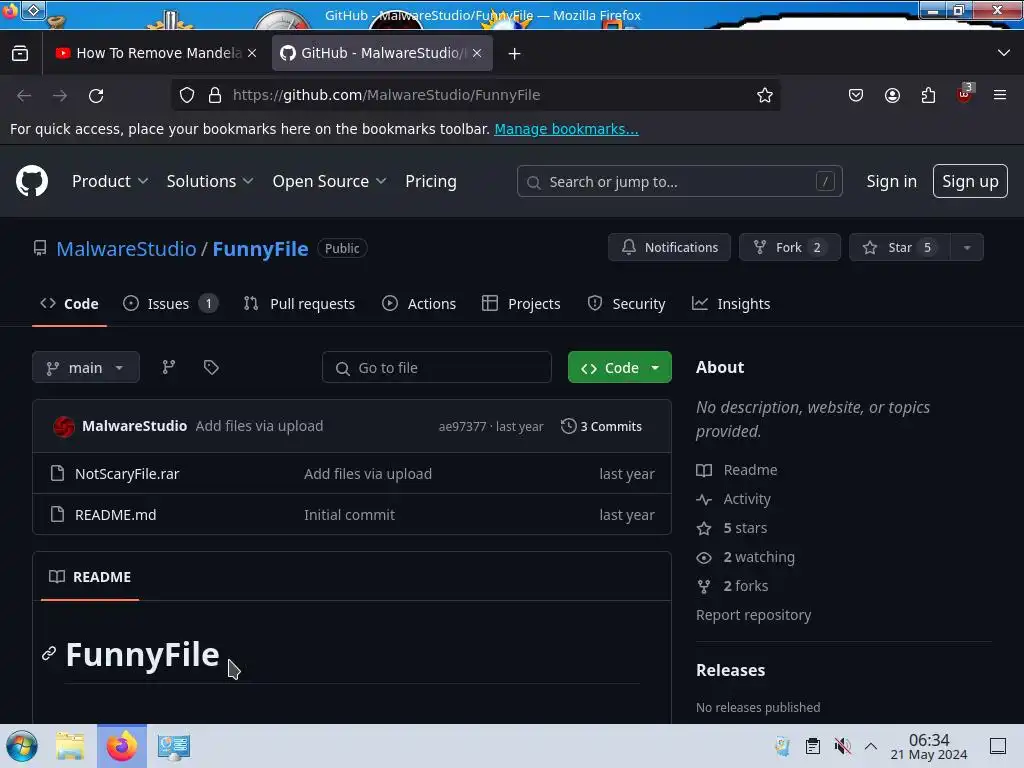1024x768 pixels.
Task: Open the 3 Commits history link
Action: [601, 426]
